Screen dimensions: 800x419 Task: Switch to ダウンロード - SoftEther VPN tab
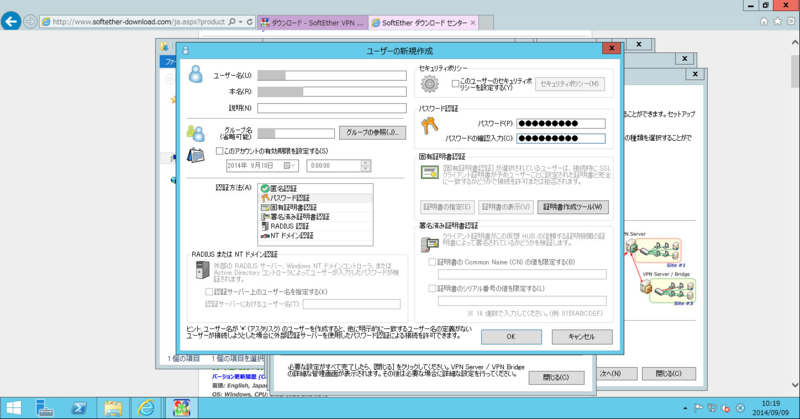pyautogui.click(x=313, y=22)
